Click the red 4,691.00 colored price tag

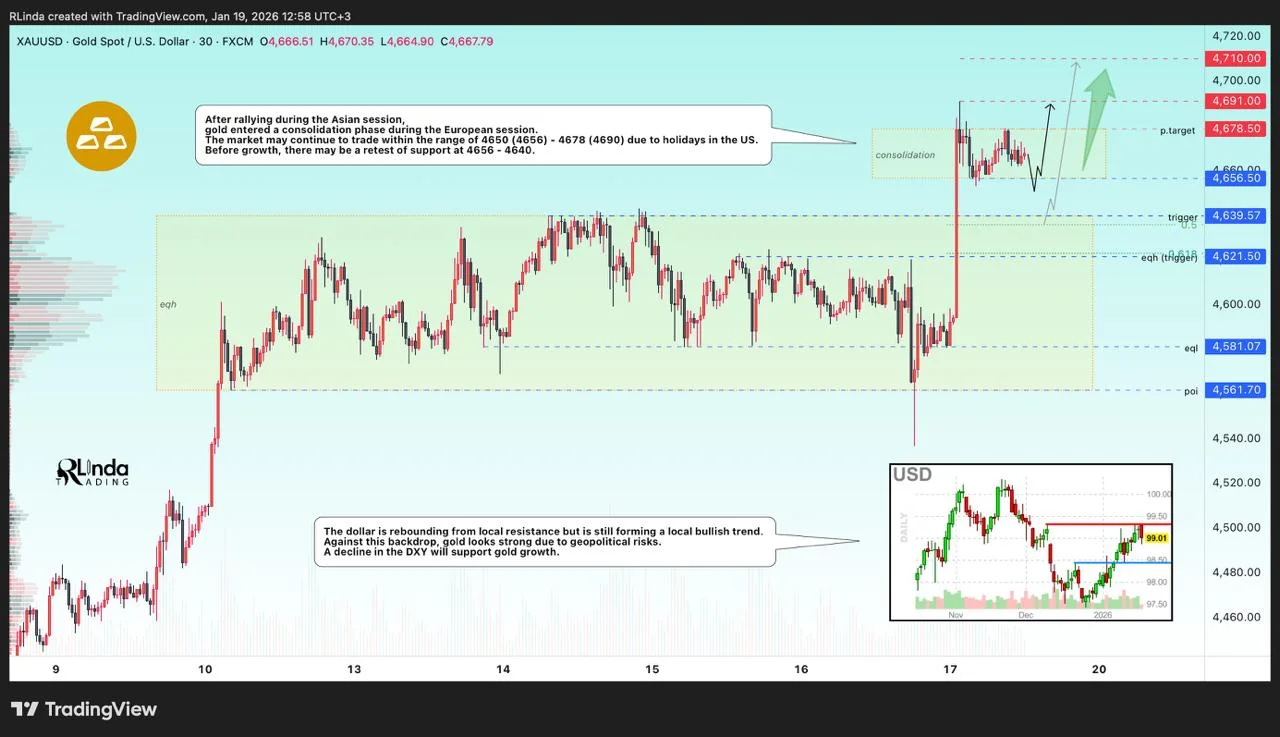click(x=1236, y=101)
